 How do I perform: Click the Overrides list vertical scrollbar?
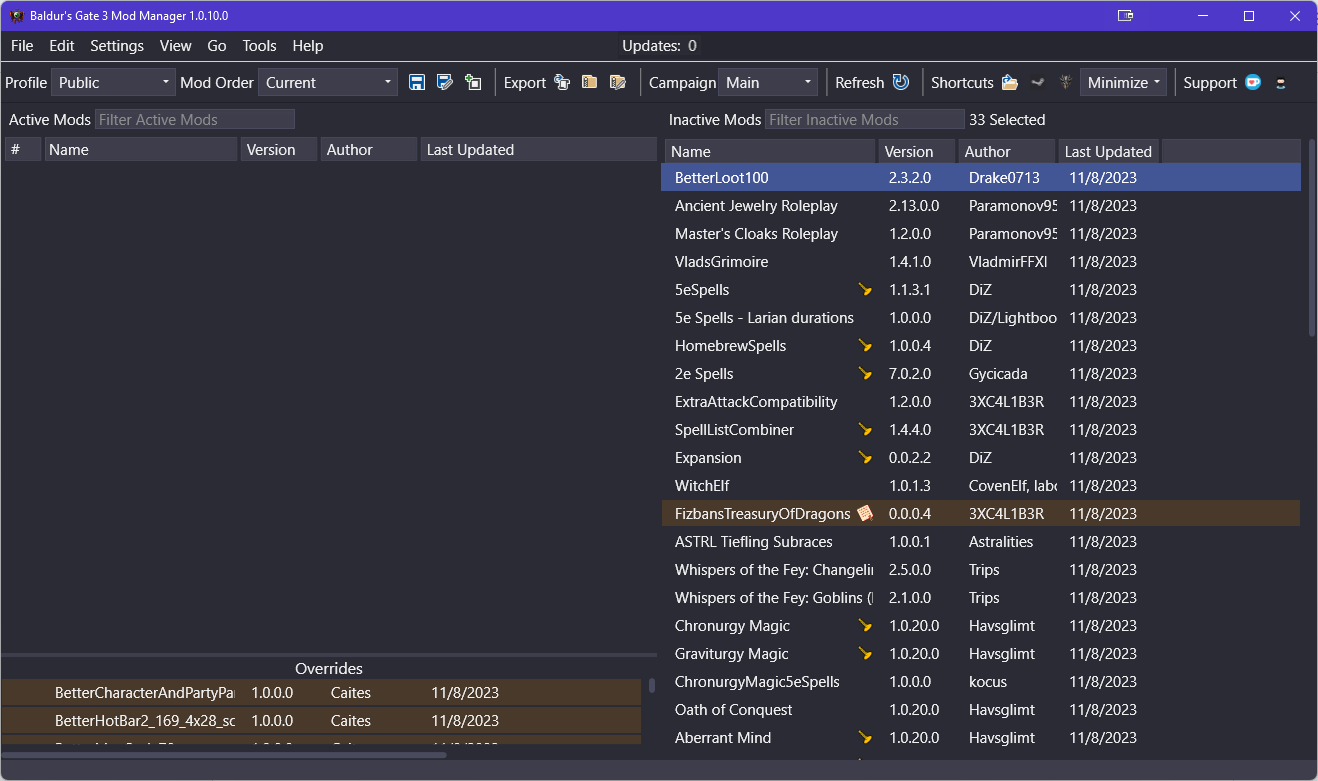click(652, 686)
